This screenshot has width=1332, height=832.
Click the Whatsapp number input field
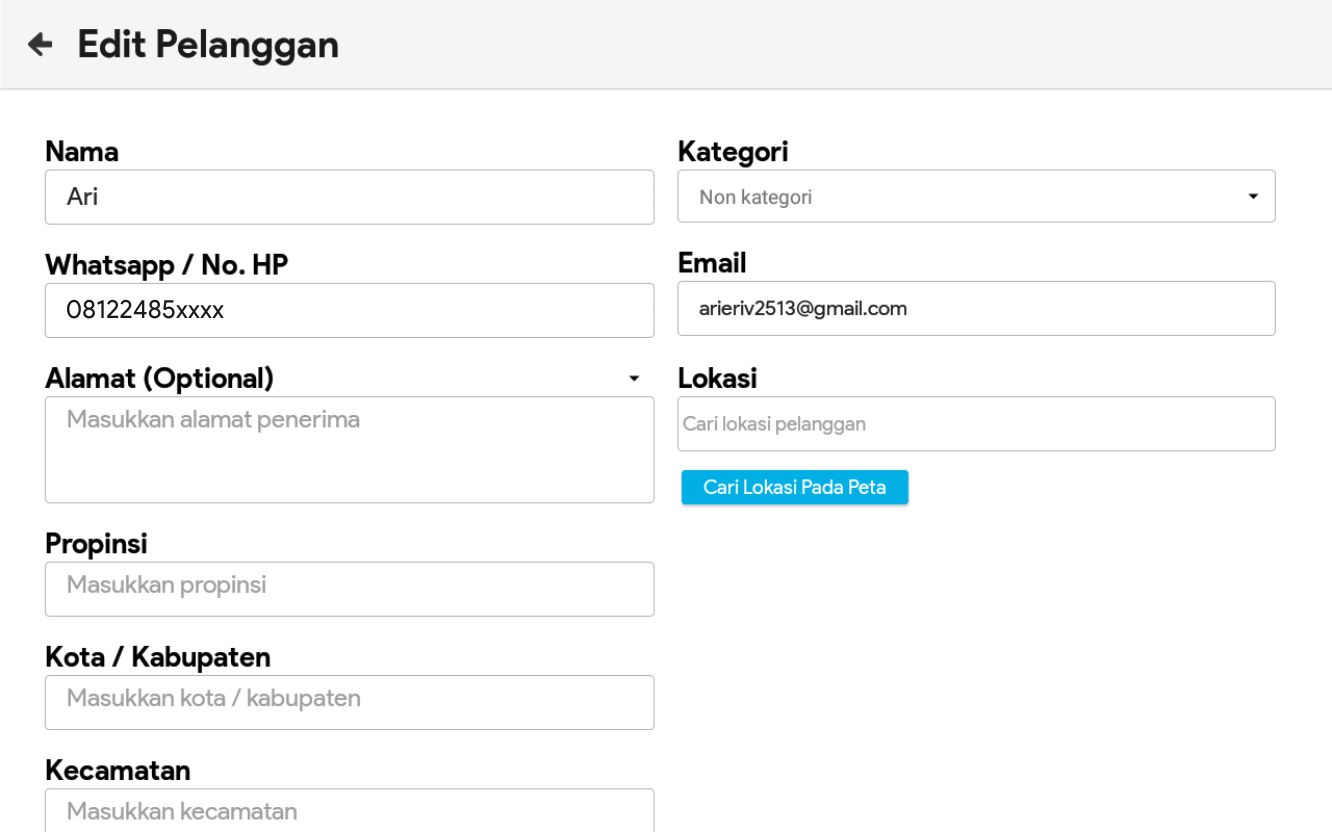(x=349, y=310)
